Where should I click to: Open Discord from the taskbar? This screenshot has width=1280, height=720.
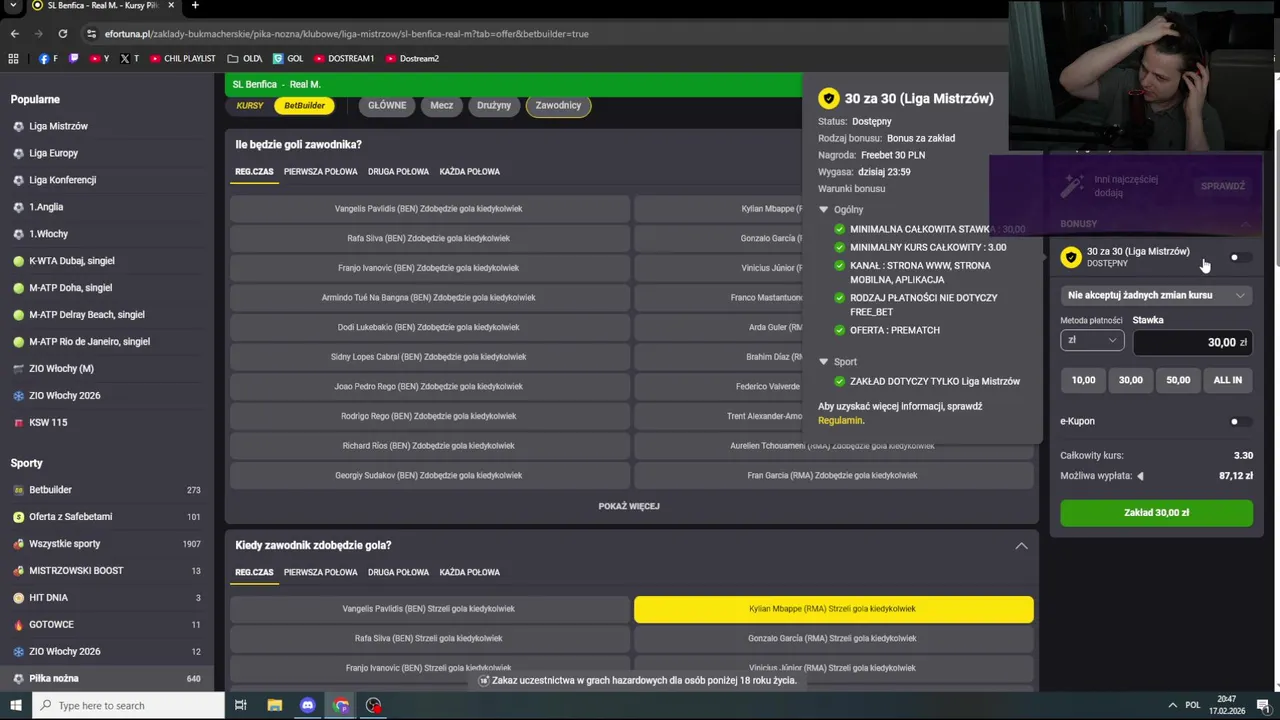pyautogui.click(x=308, y=705)
